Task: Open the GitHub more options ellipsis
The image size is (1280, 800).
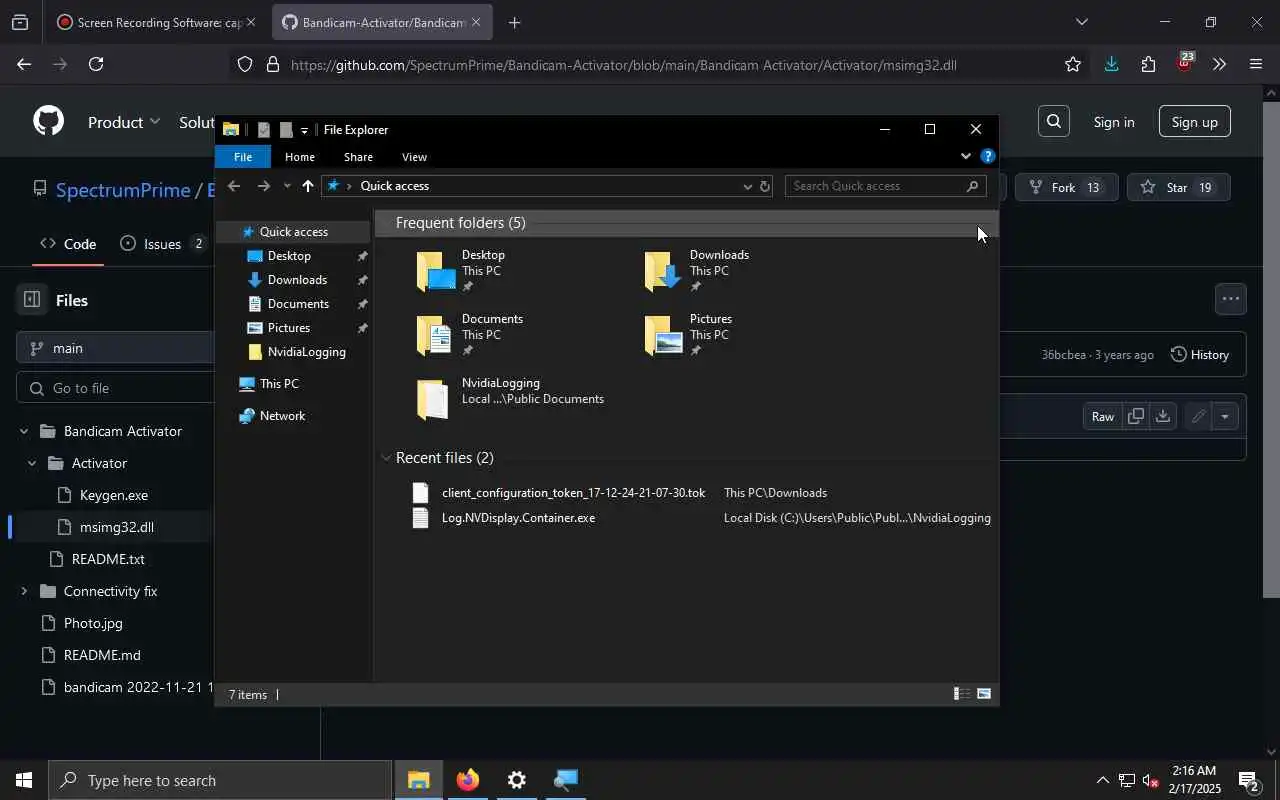Action: 1230,298
